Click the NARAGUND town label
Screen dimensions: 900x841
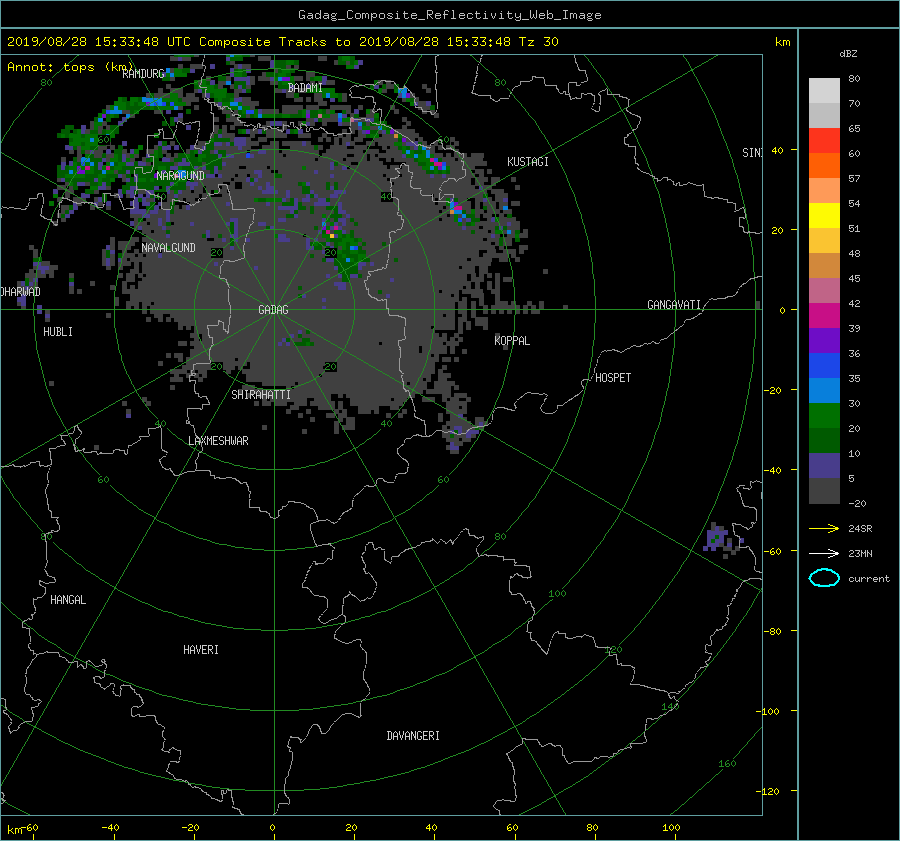pos(180,176)
